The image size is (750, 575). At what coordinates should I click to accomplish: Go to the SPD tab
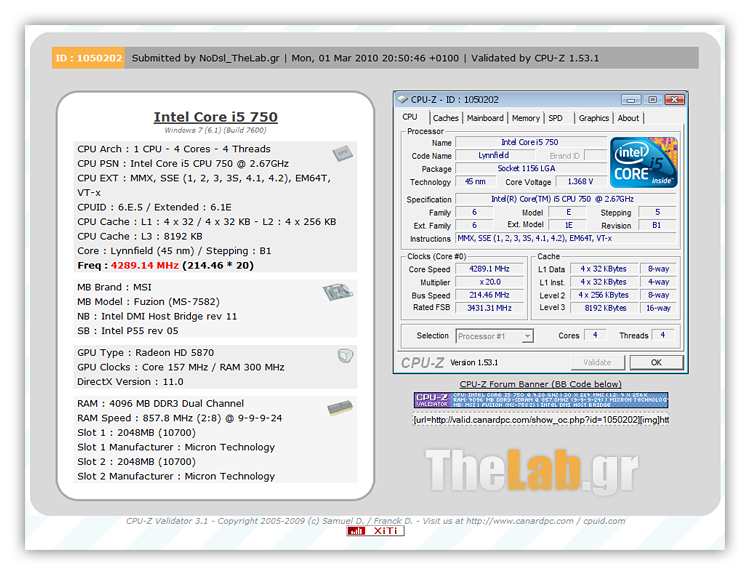[555, 118]
